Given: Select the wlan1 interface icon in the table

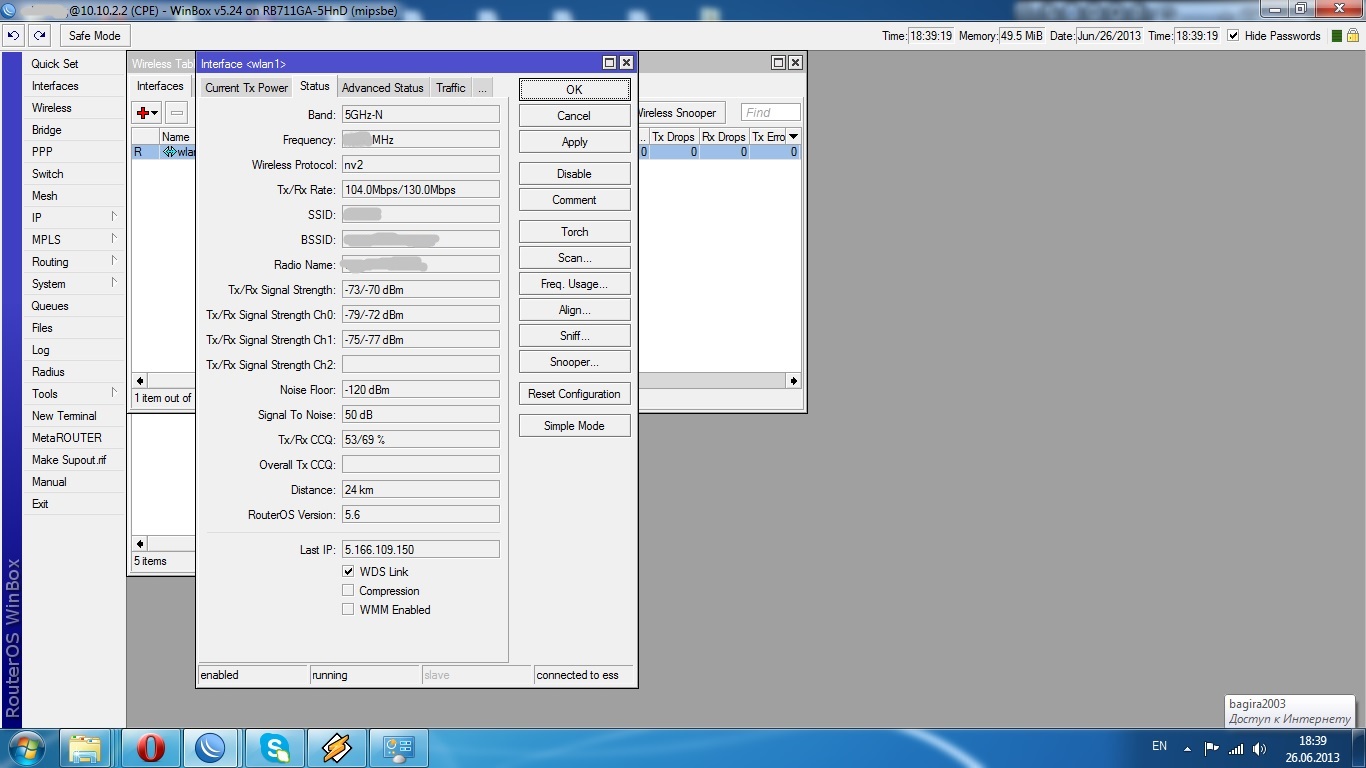Looking at the screenshot, I should [x=170, y=152].
